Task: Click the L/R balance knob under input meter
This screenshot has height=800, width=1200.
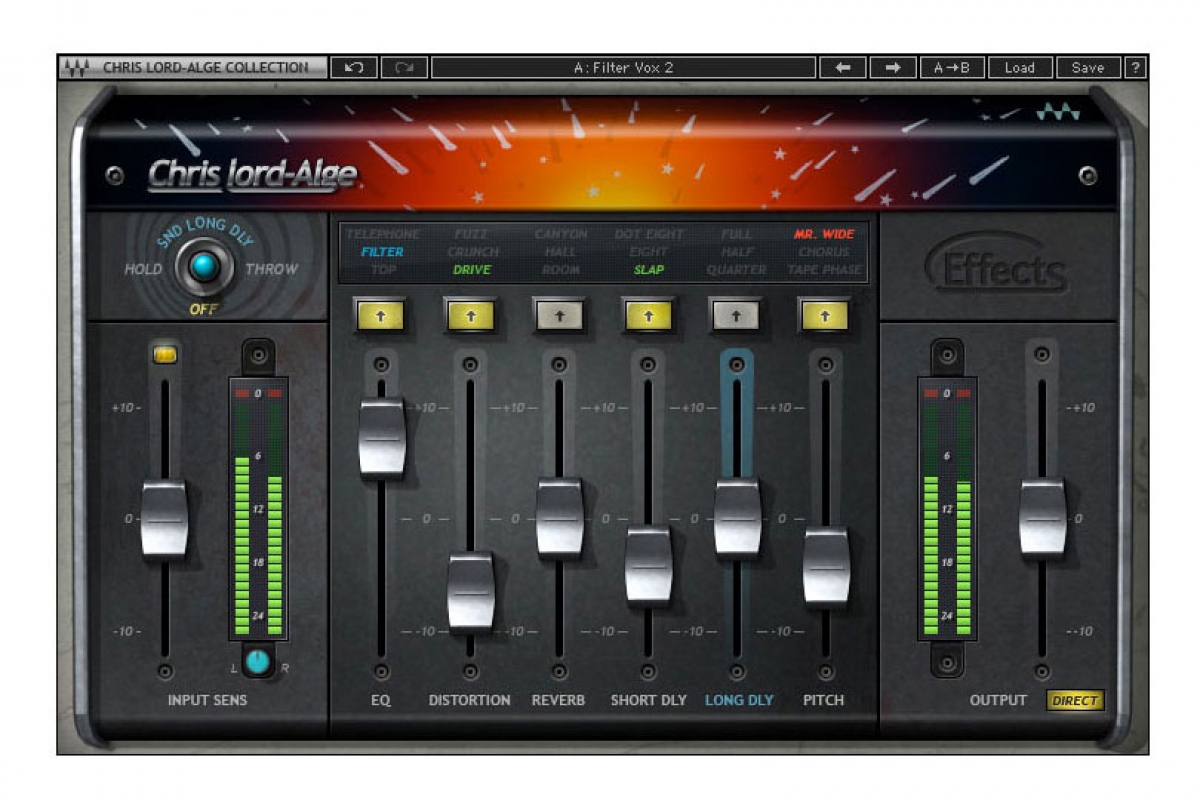Action: coord(258,661)
